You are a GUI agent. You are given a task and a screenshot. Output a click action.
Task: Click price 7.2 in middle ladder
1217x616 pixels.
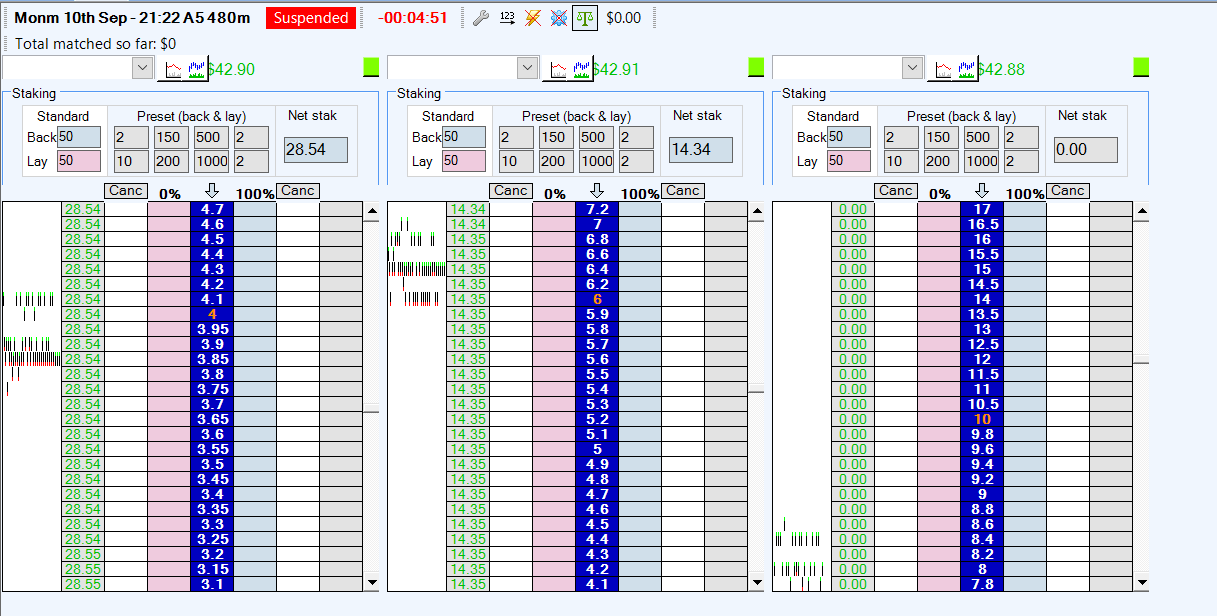click(x=597, y=209)
